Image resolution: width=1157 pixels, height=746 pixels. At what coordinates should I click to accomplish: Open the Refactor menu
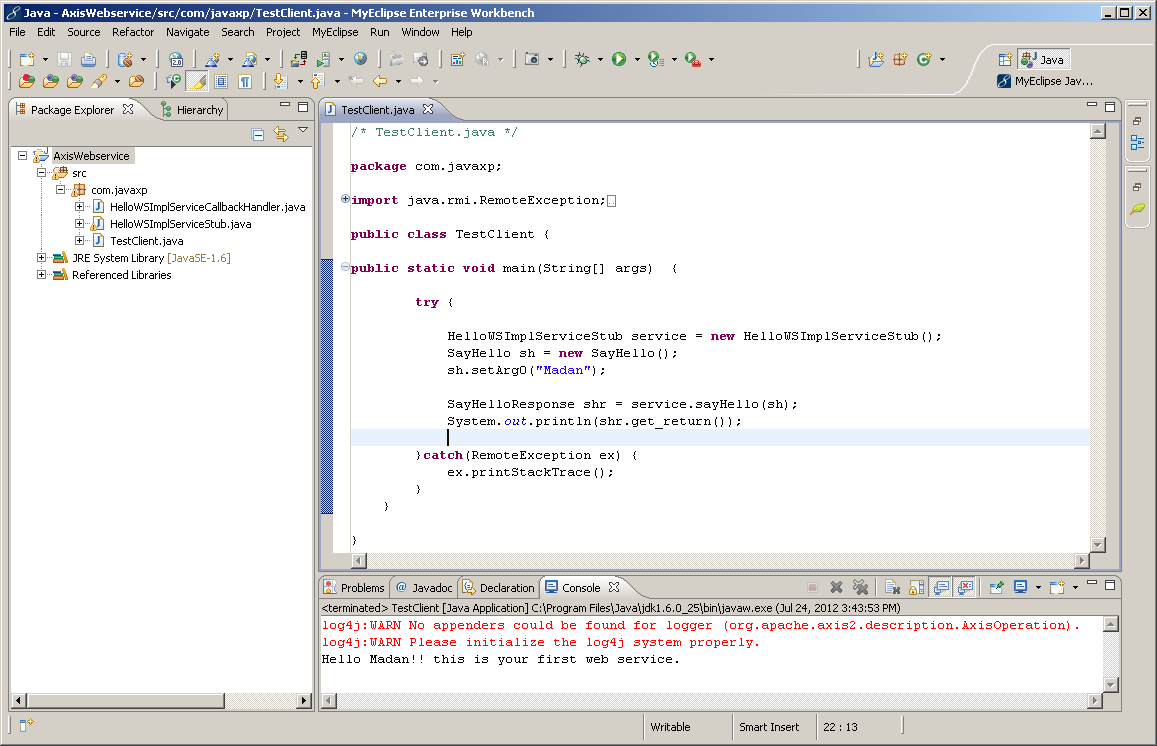(133, 31)
